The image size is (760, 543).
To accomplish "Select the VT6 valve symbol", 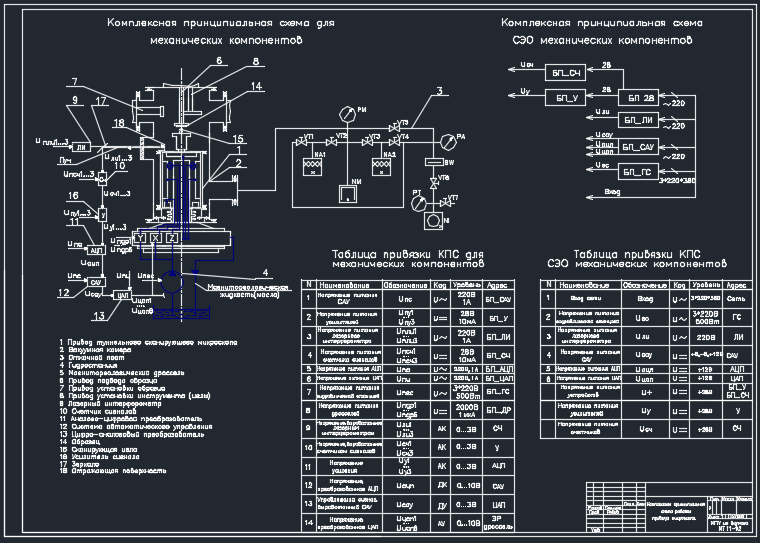I will click(434, 183).
